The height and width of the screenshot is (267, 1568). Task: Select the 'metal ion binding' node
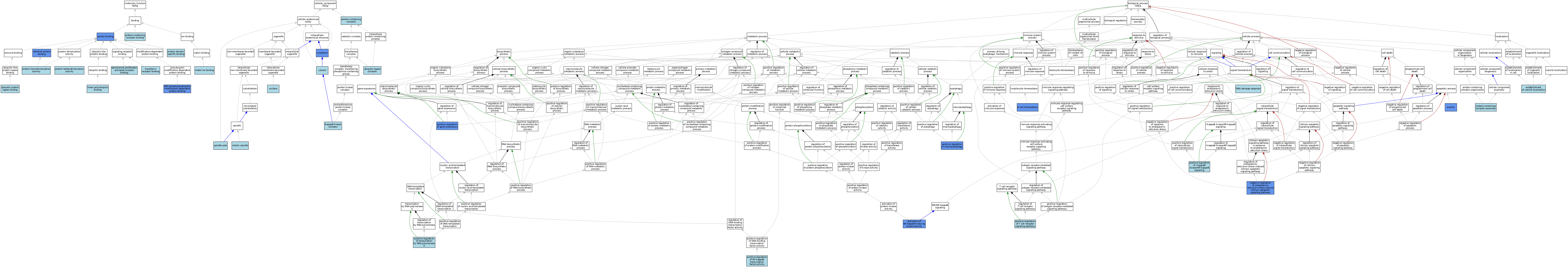(x=205, y=70)
